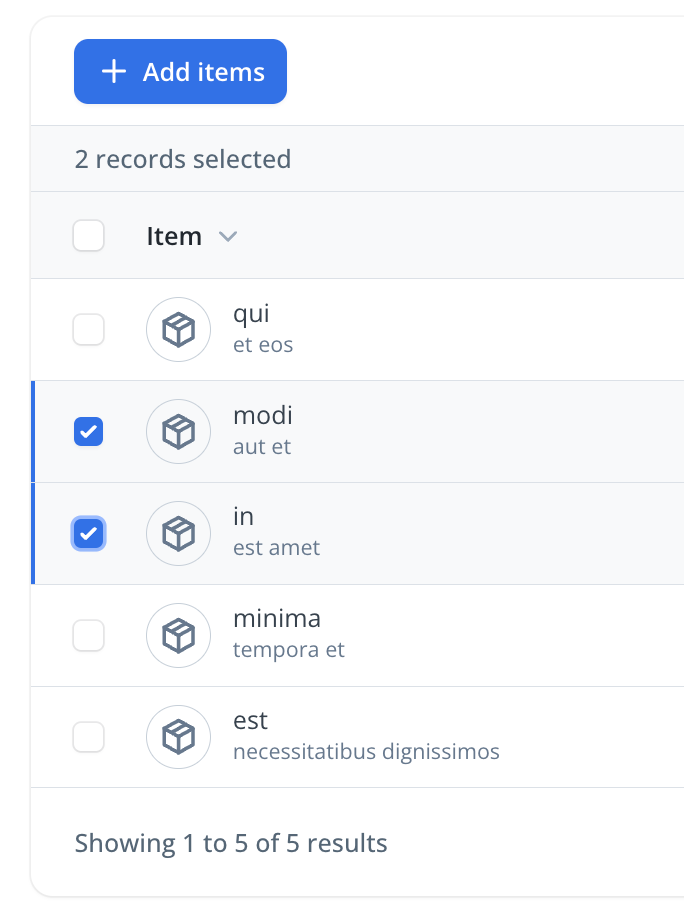
Task: Click the Item column header label
Action: click(174, 236)
